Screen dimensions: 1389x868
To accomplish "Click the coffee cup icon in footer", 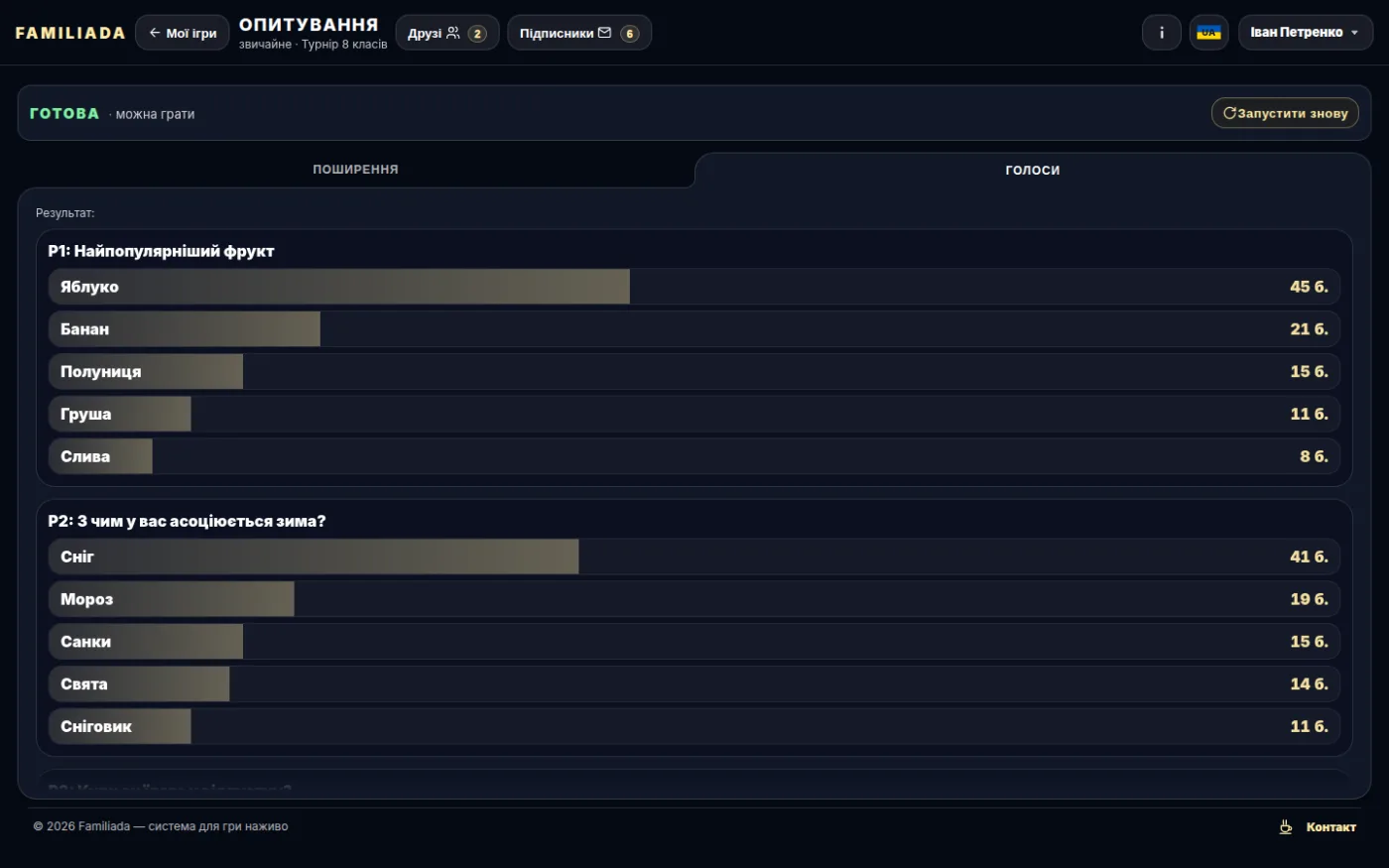I will point(1285,826).
